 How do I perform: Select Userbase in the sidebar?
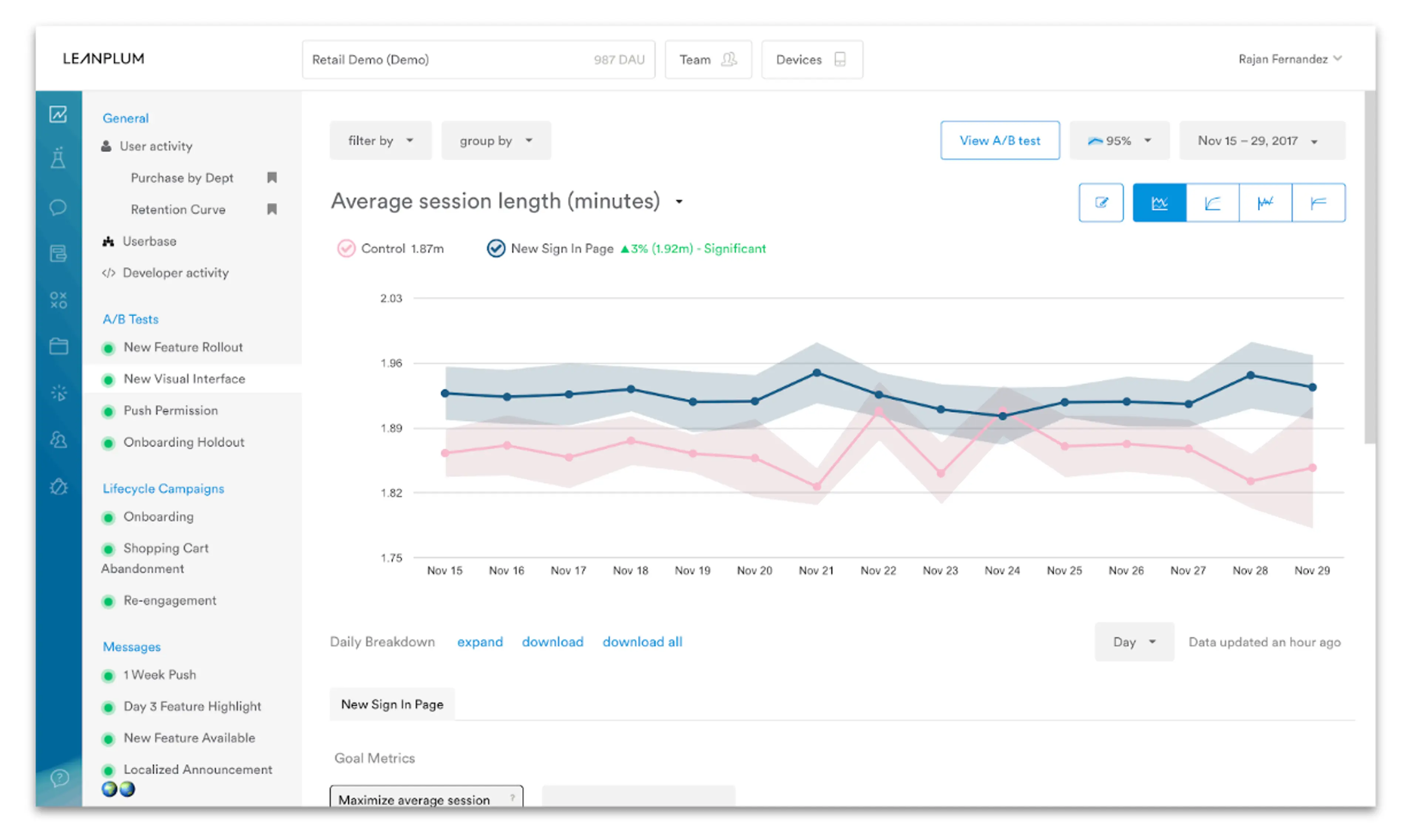point(149,241)
